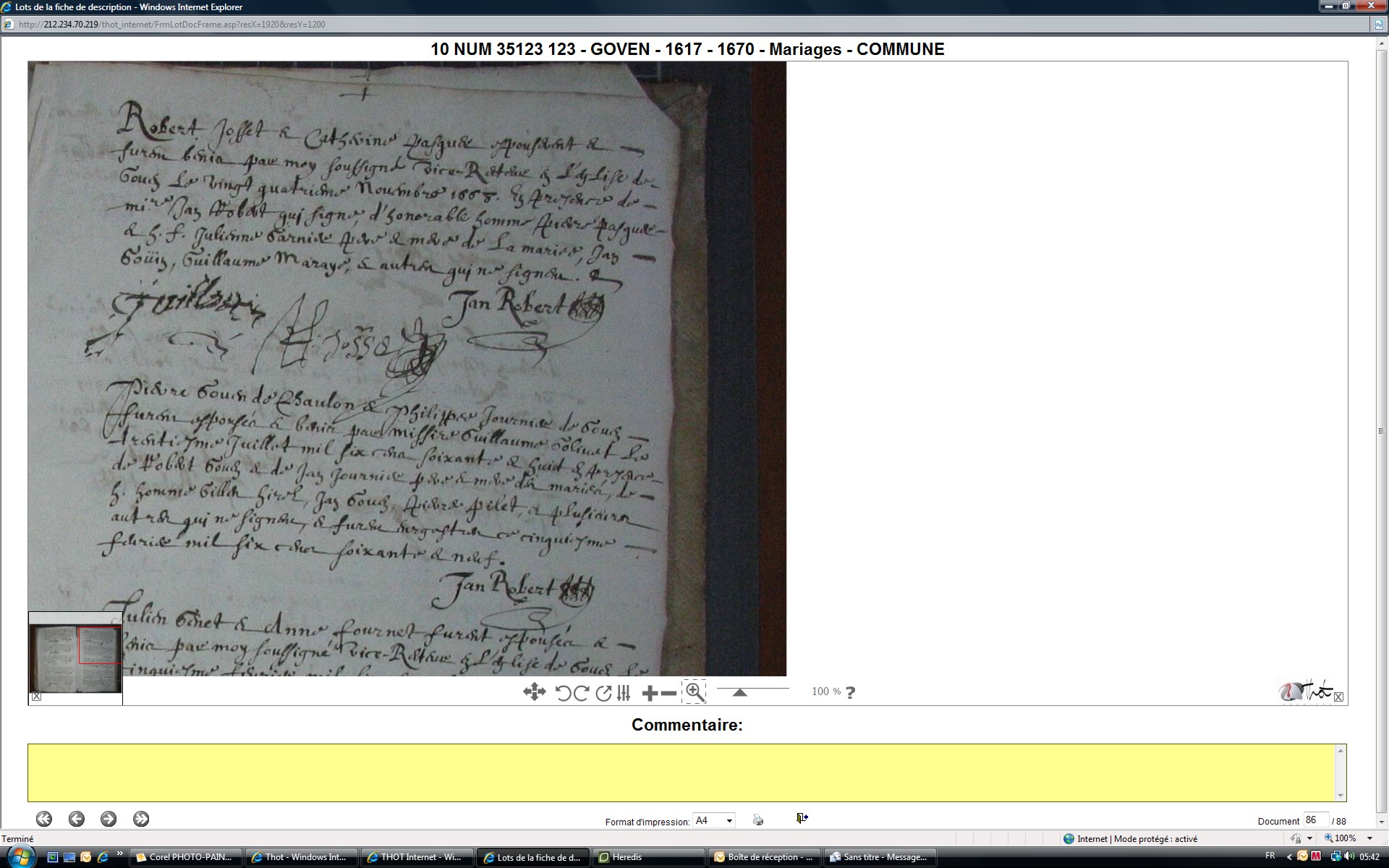1389x868 pixels.
Task: Click the zoom slider handle
Action: [x=739, y=692]
